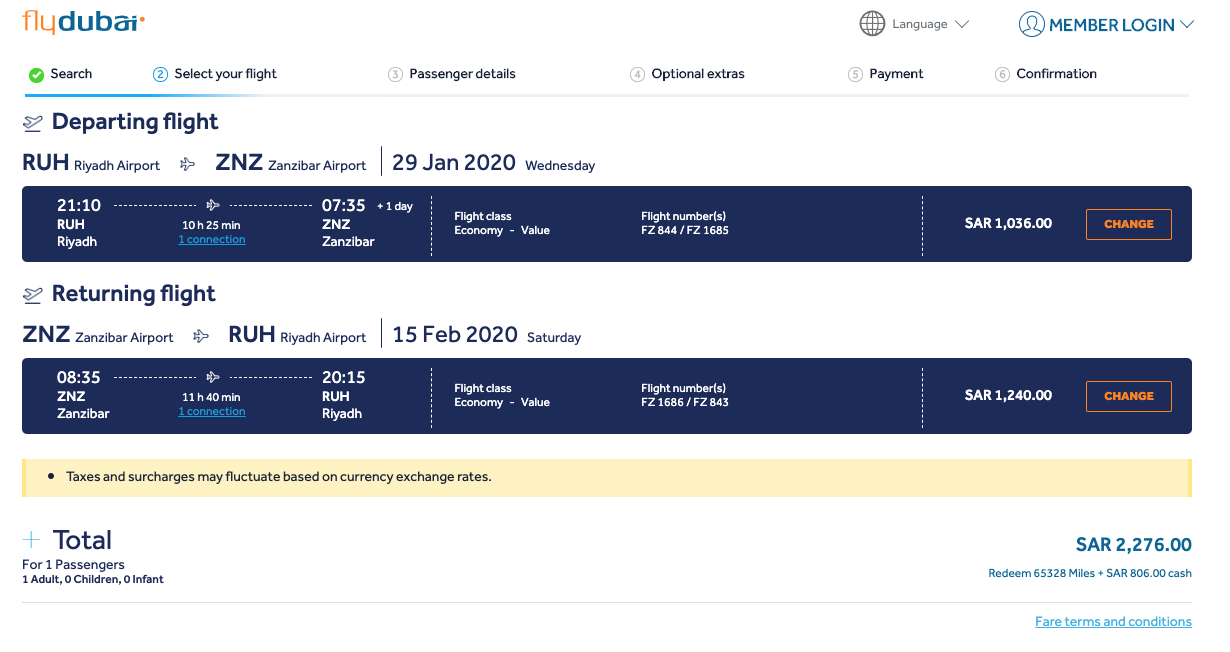This screenshot has height=652, width=1230.
Task: View 1 connection for departing flight
Action: (211, 240)
